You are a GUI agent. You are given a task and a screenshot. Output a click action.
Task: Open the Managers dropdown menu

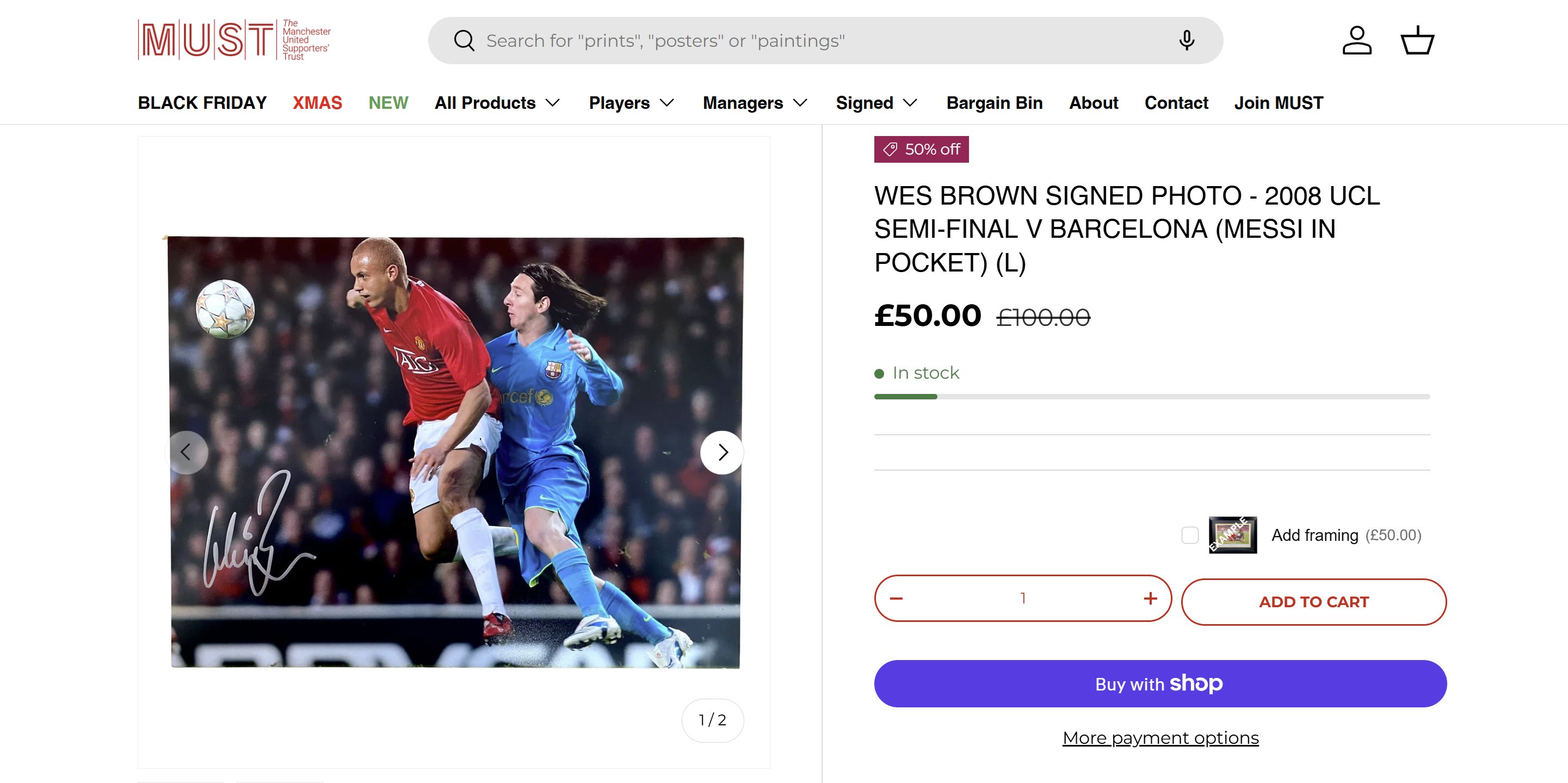[755, 103]
